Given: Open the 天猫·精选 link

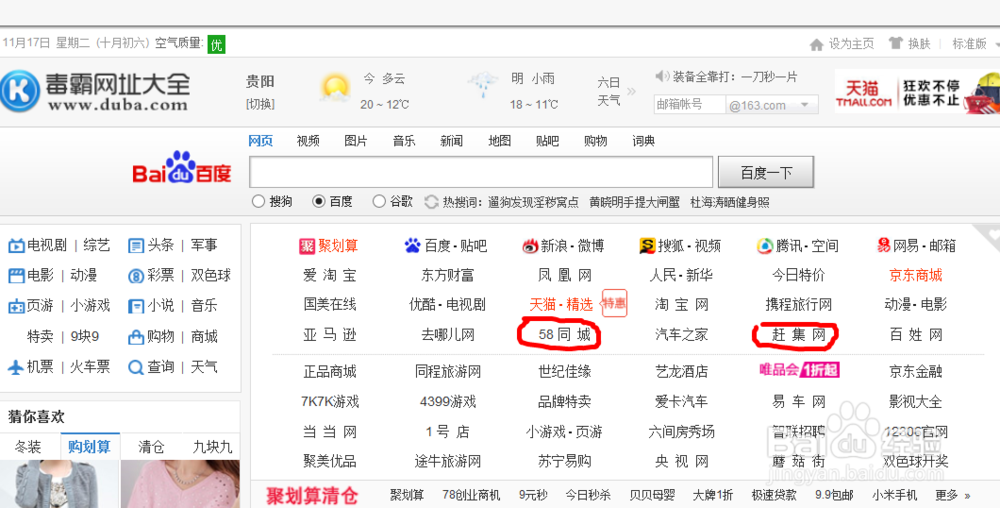Looking at the screenshot, I should pos(561,305).
